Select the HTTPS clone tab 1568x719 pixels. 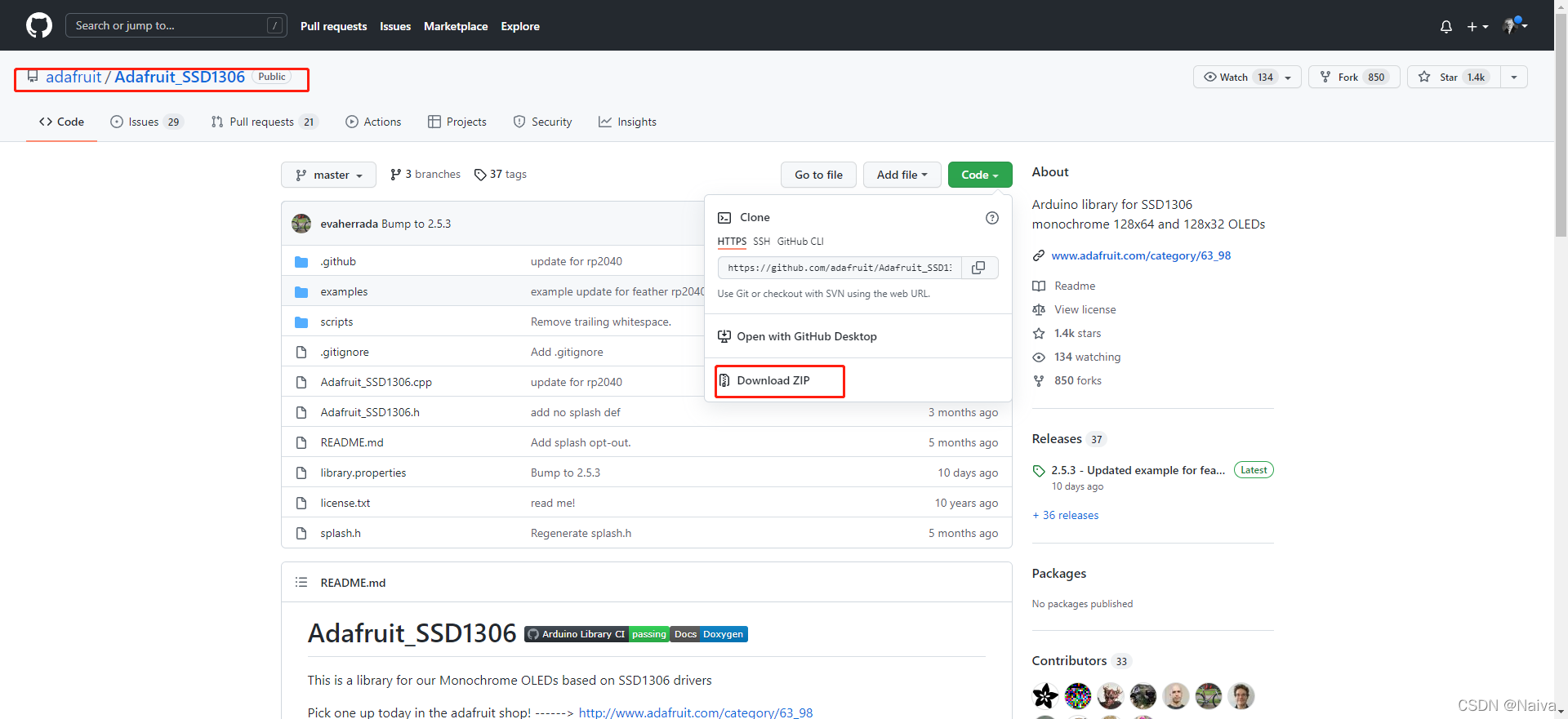pos(732,242)
